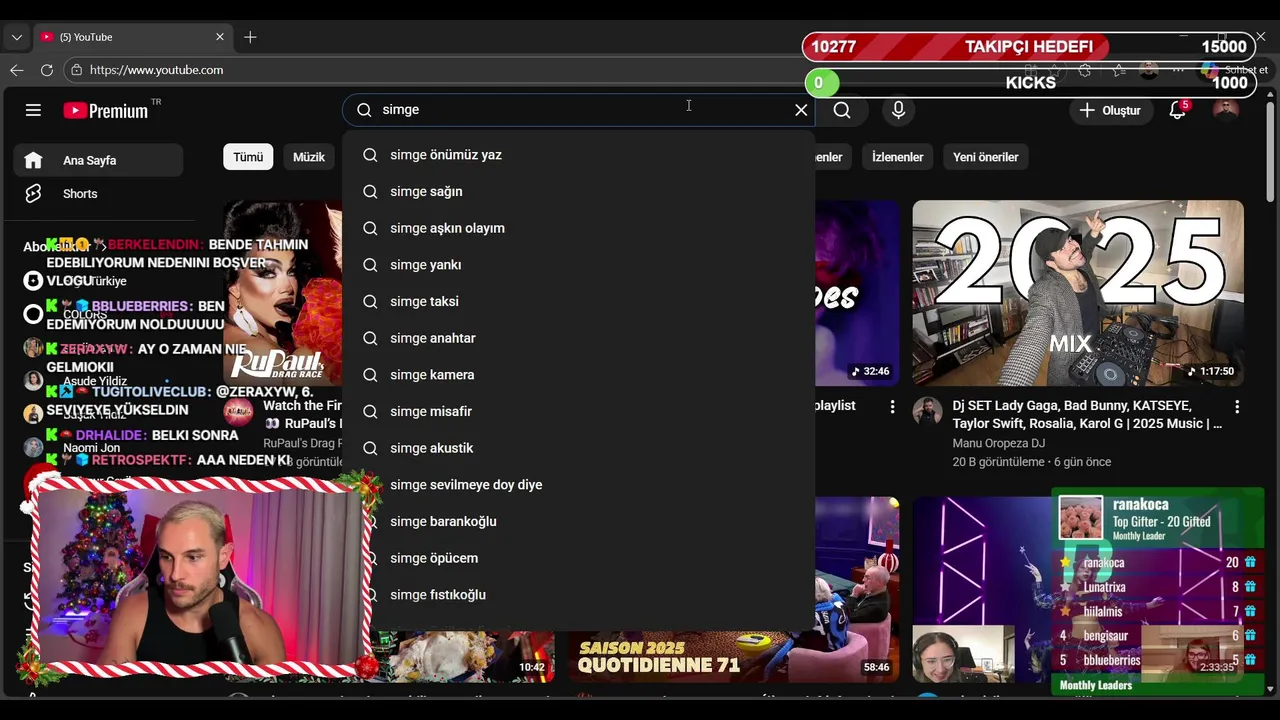The image size is (1280, 720).
Task: Choose suggestion simge anahtar
Action: [x=578, y=338]
